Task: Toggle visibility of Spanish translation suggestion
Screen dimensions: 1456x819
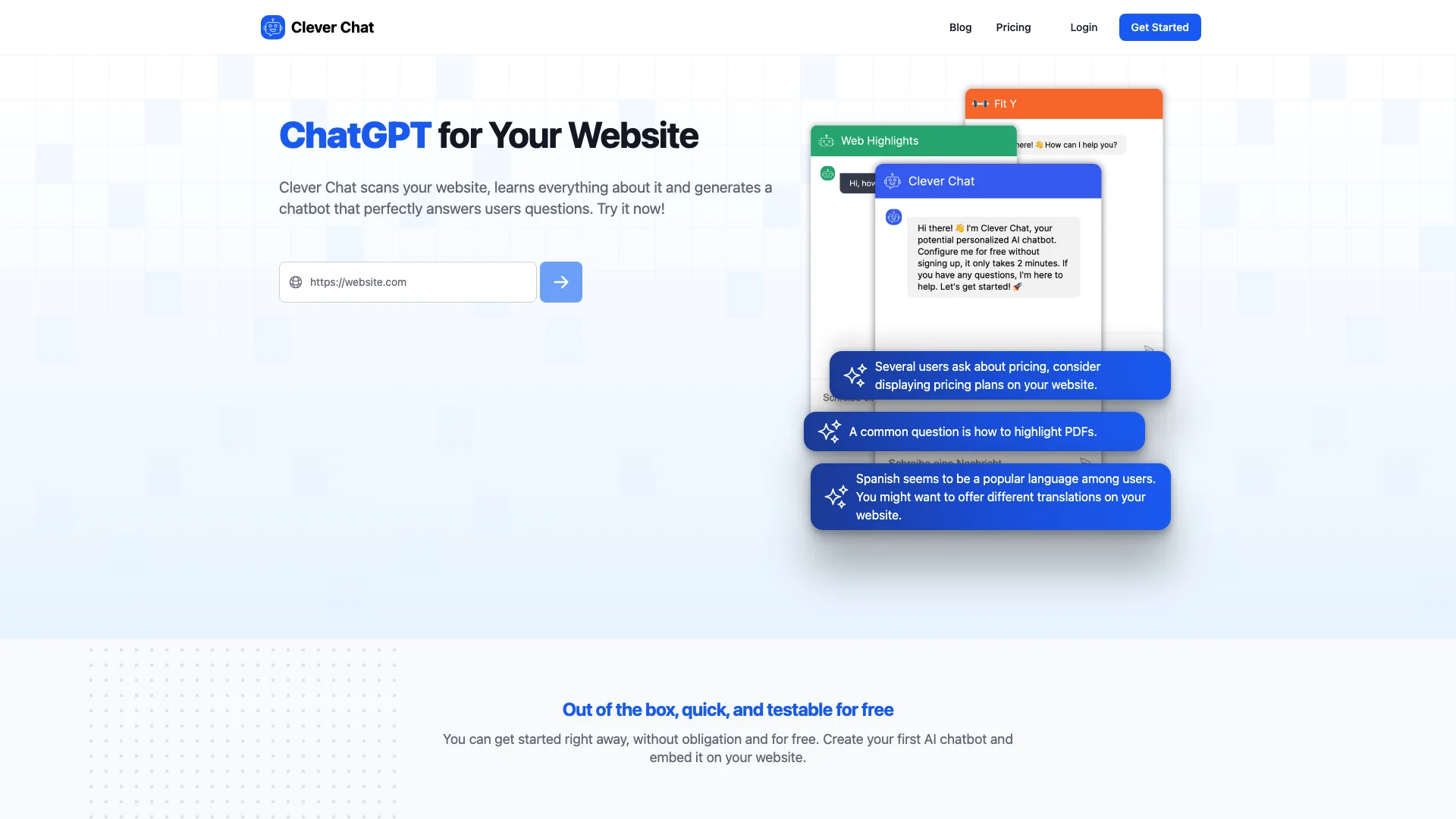Action: [990, 496]
